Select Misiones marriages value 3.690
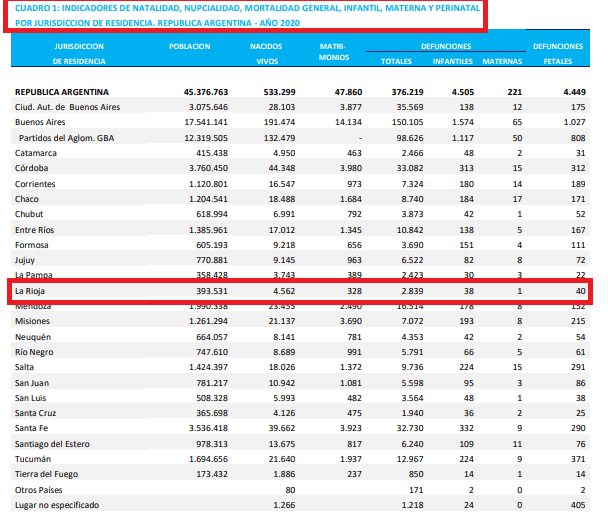The height and width of the screenshot is (525, 608). click(x=351, y=321)
